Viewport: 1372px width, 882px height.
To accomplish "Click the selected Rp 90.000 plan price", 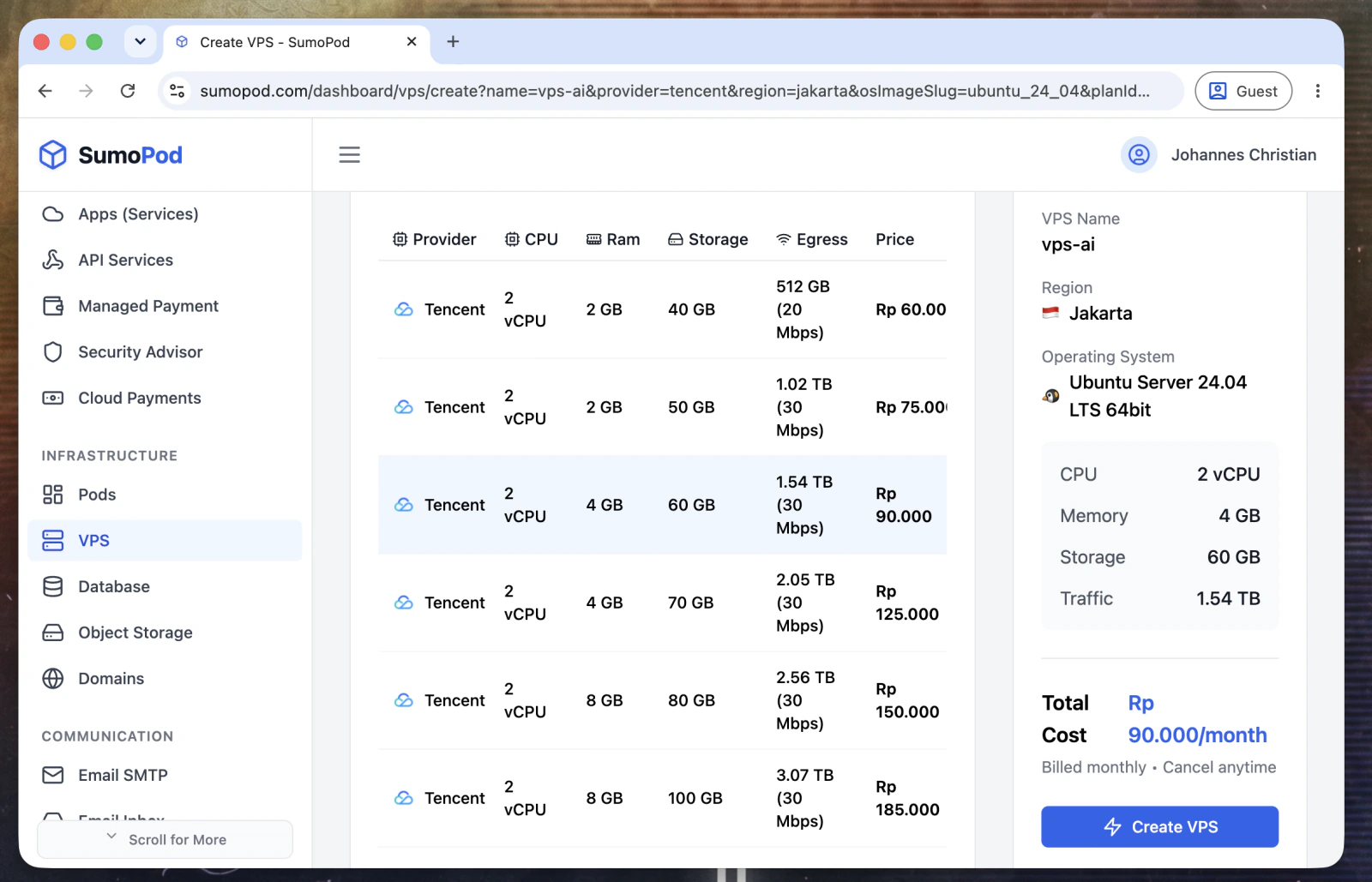I will 904,505.
